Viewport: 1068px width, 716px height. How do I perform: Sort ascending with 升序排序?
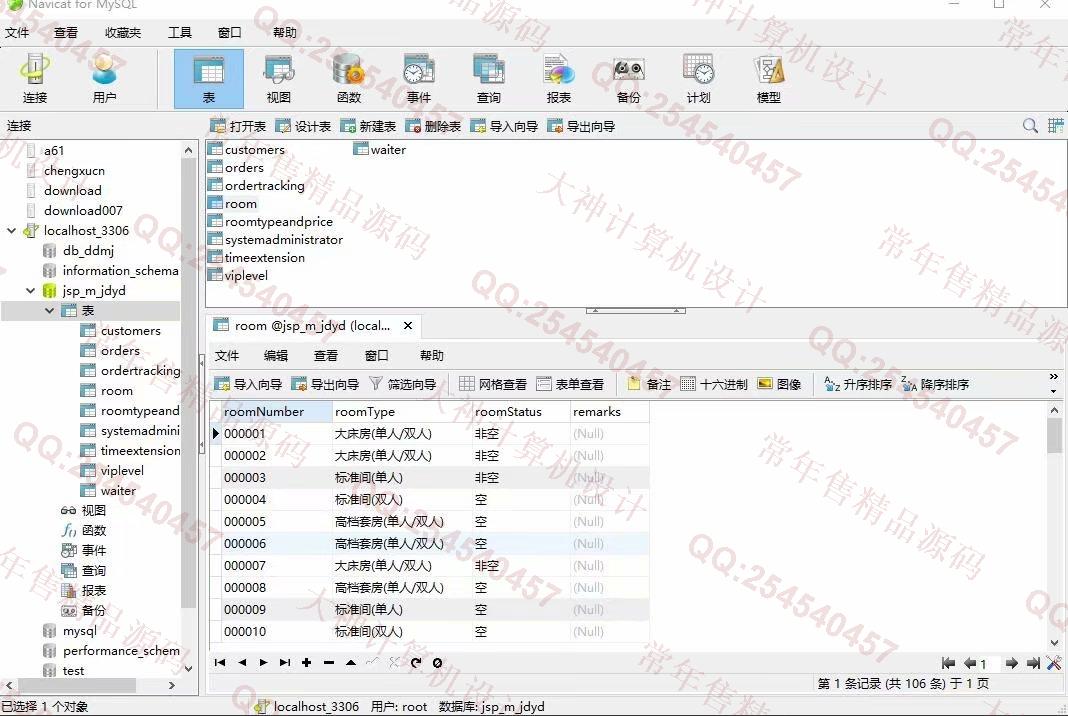tap(858, 384)
